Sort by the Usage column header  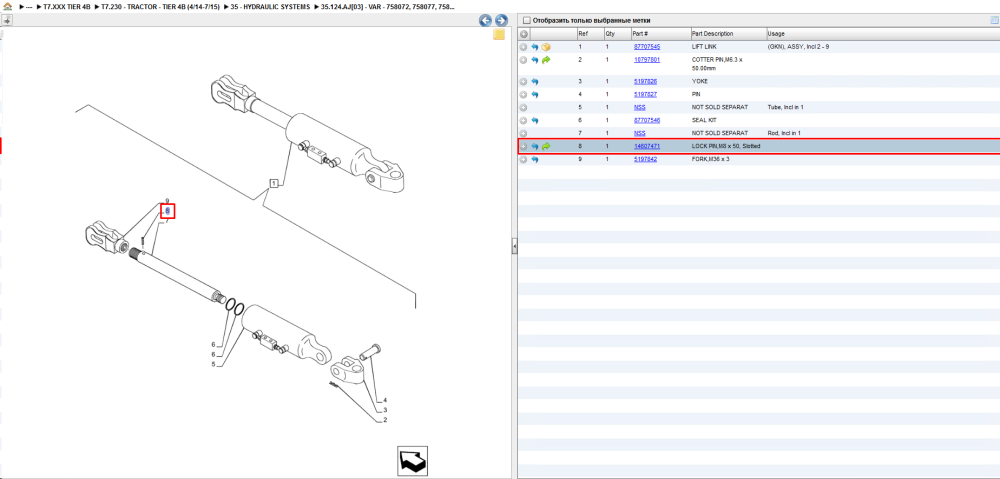click(883, 34)
